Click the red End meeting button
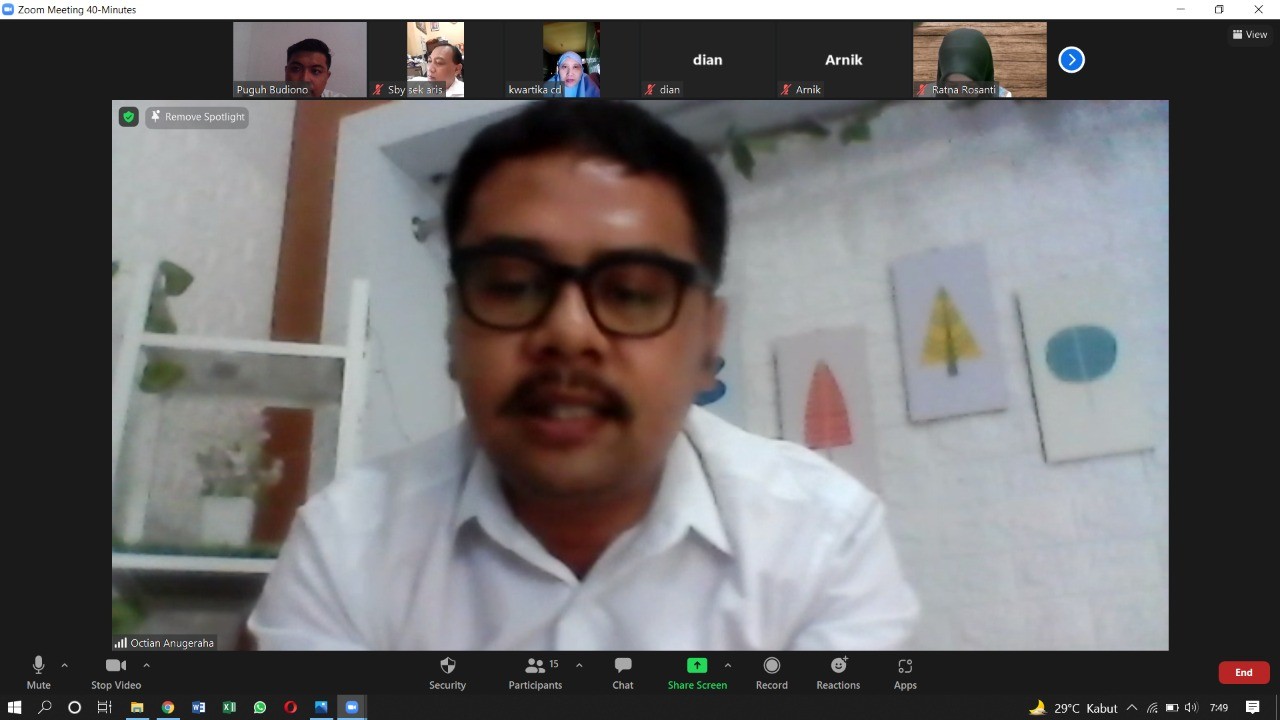Image resolution: width=1280 pixels, height=720 pixels. (x=1243, y=672)
